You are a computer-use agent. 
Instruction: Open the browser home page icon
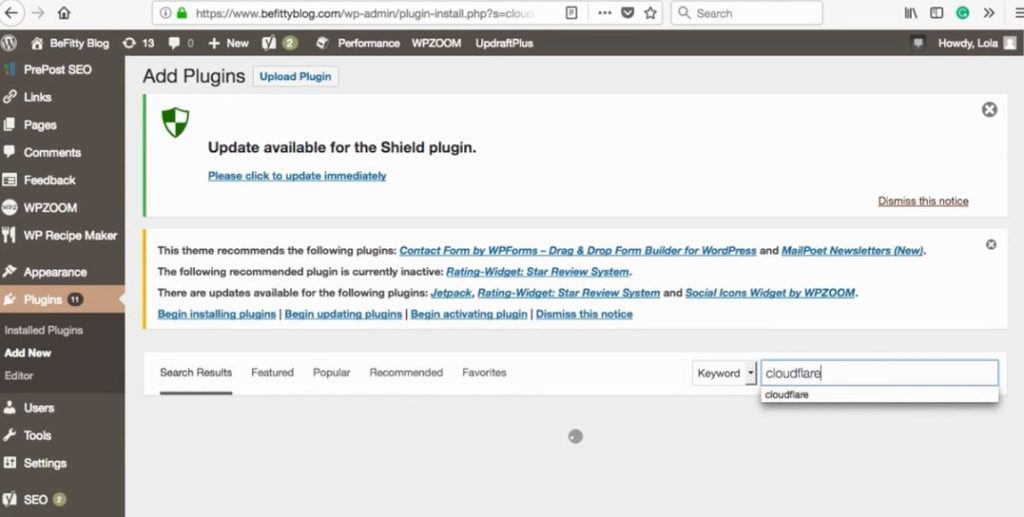[x=64, y=13]
